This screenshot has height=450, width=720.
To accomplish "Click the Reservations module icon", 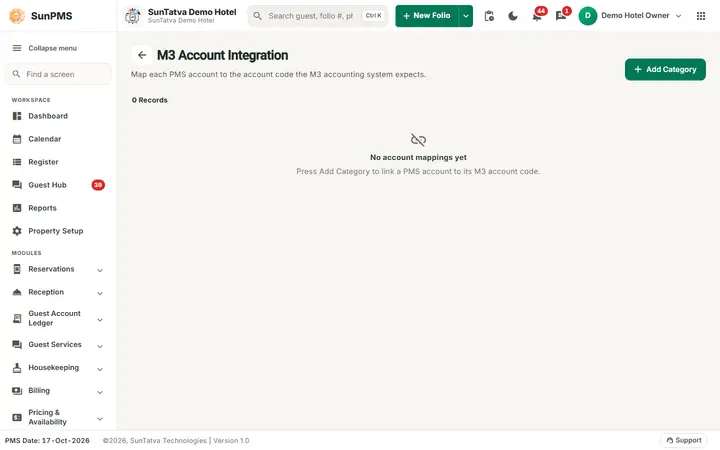I will coord(17,269).
